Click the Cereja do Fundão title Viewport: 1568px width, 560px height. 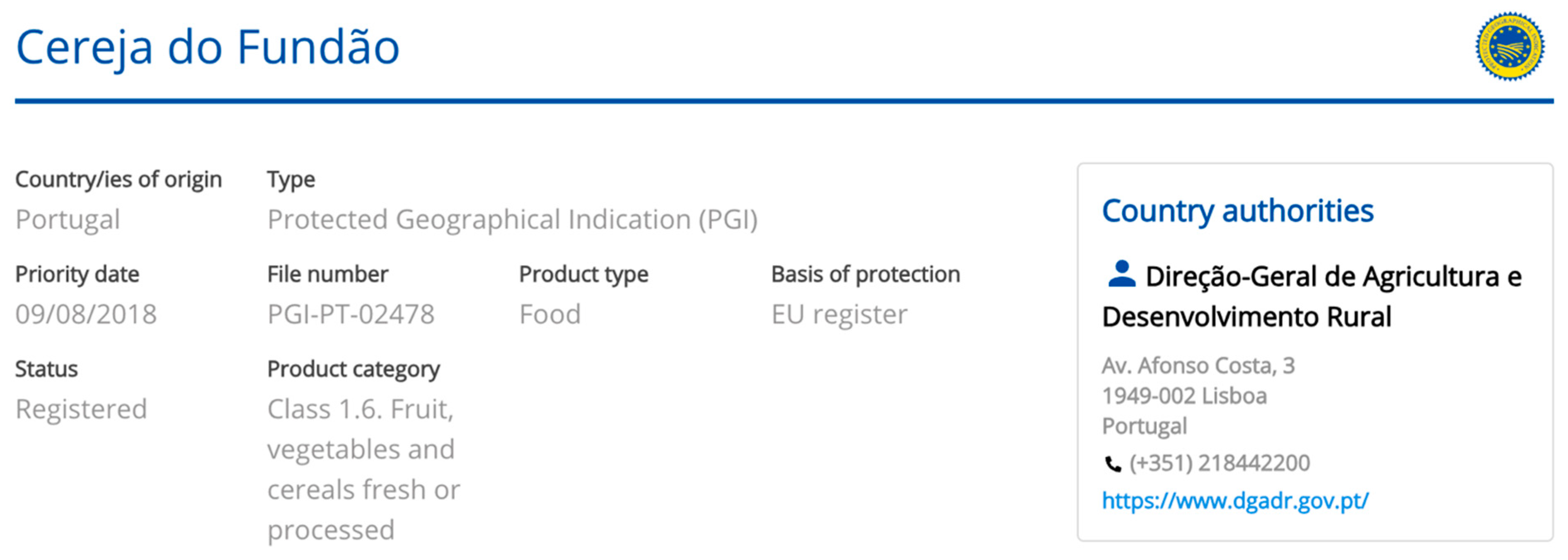click(x=208, y=48)
